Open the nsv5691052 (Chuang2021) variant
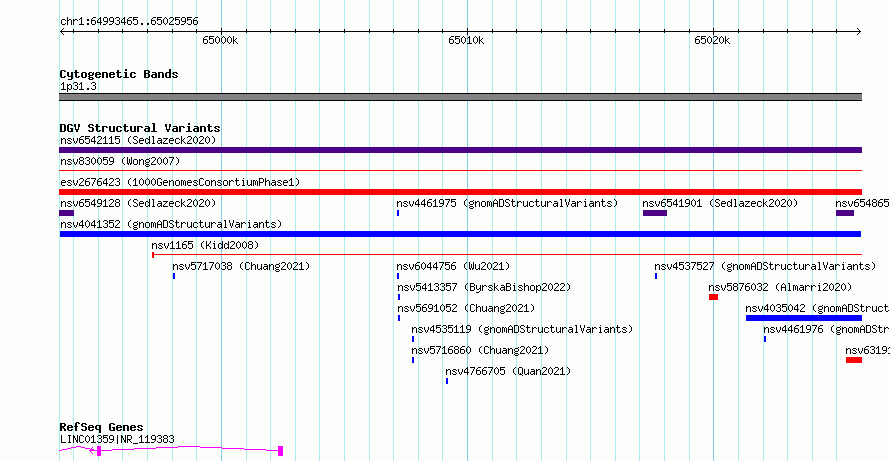The image size is (890, 461). (x=466, y=308)
